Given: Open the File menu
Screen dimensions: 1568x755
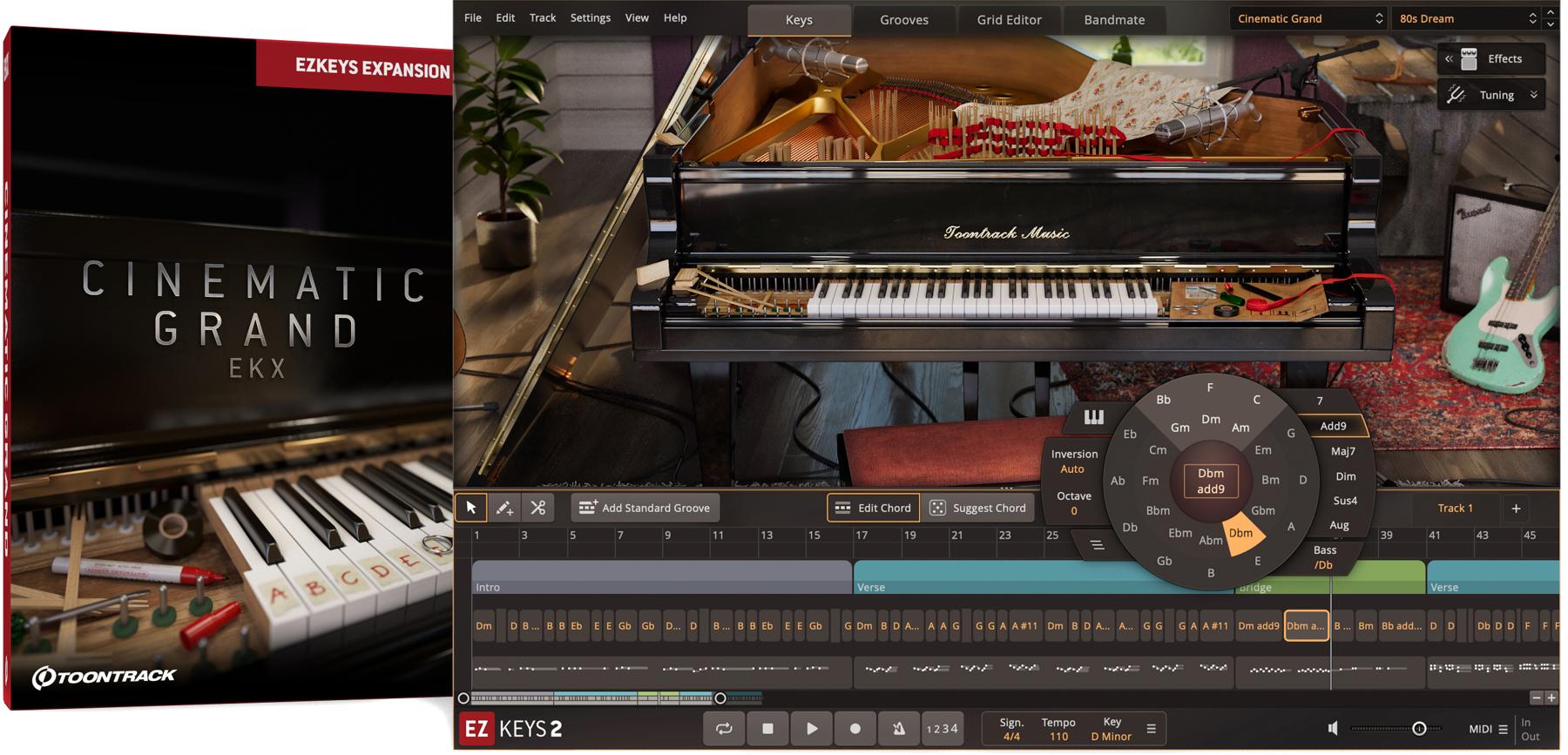Looking at the screenshot, I should 473,17.
